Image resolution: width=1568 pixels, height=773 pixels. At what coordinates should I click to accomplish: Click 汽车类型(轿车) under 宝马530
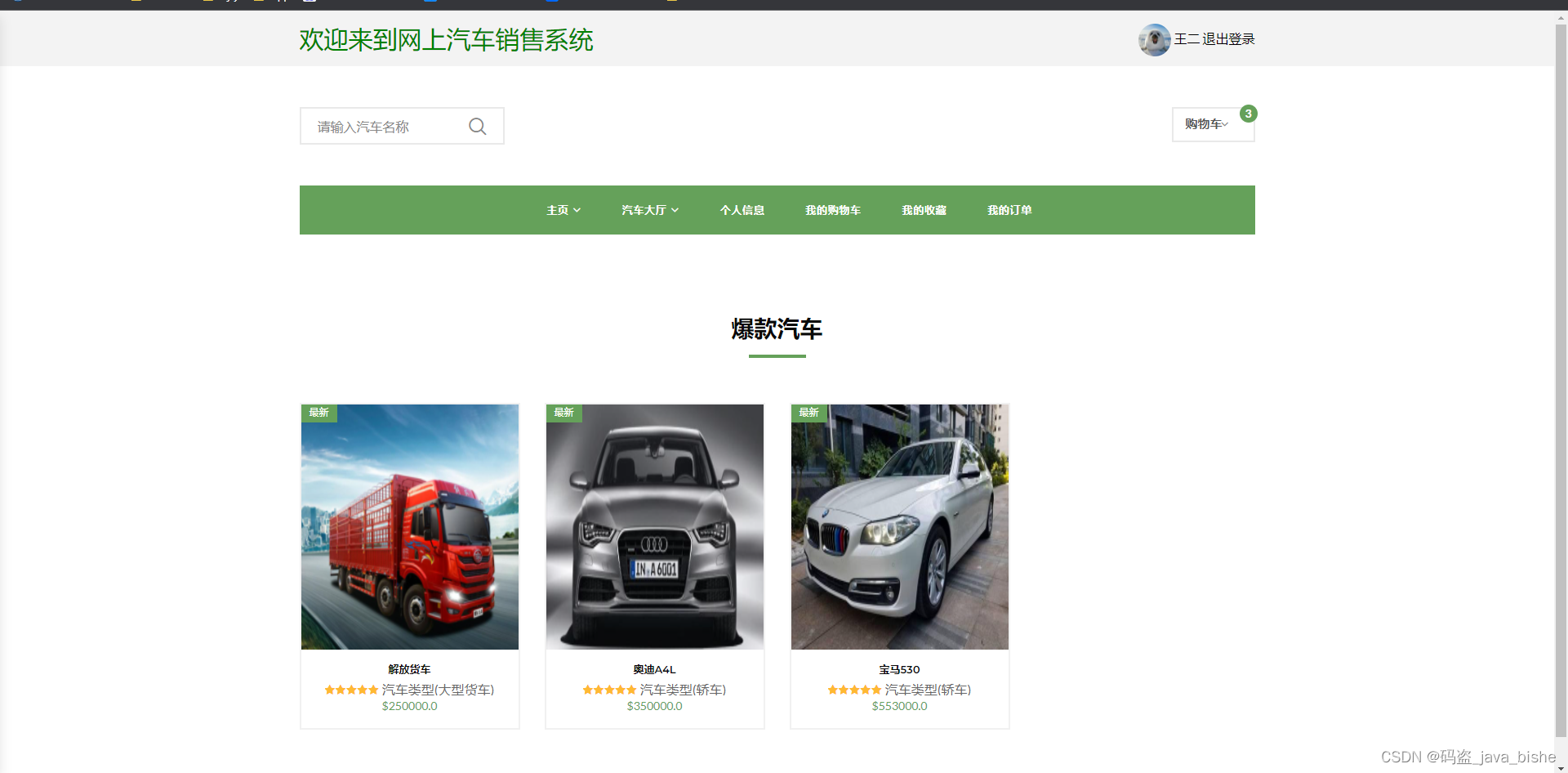pyautogui.click(x=928, y=690)
